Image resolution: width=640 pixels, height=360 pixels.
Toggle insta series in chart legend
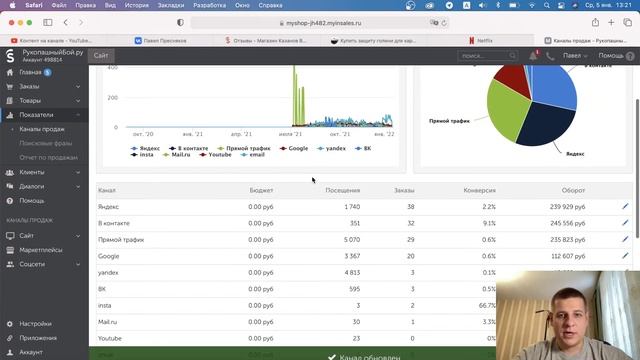[142, 155]
